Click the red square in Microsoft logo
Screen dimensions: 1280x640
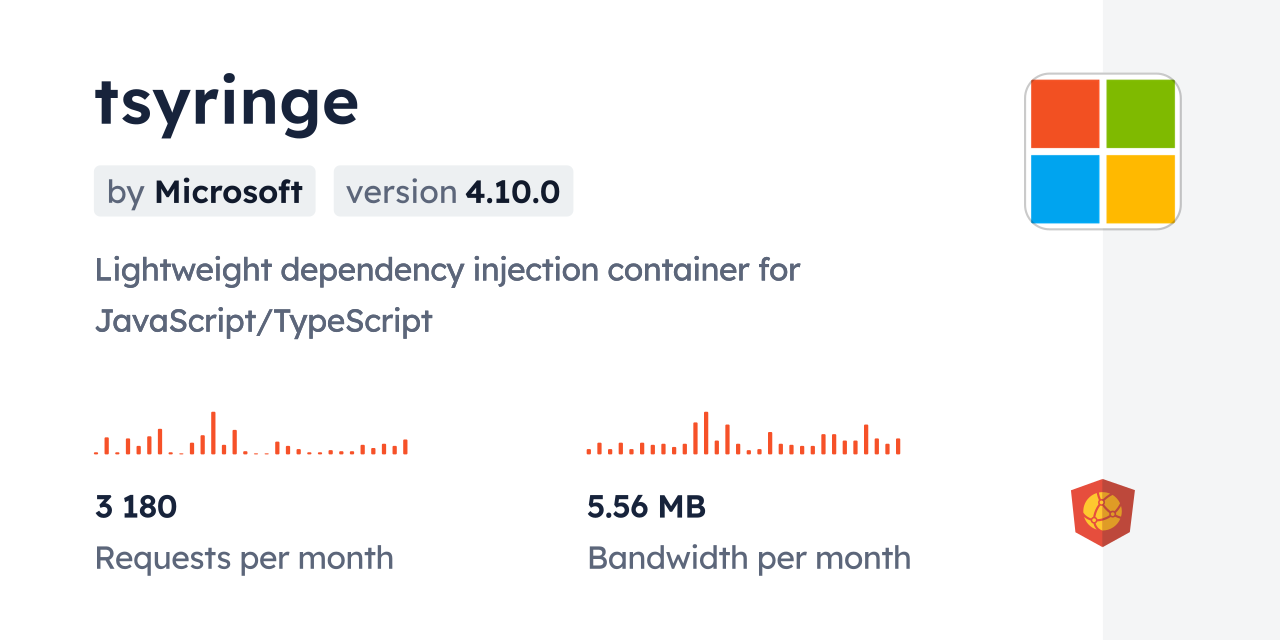[1065, 113]
